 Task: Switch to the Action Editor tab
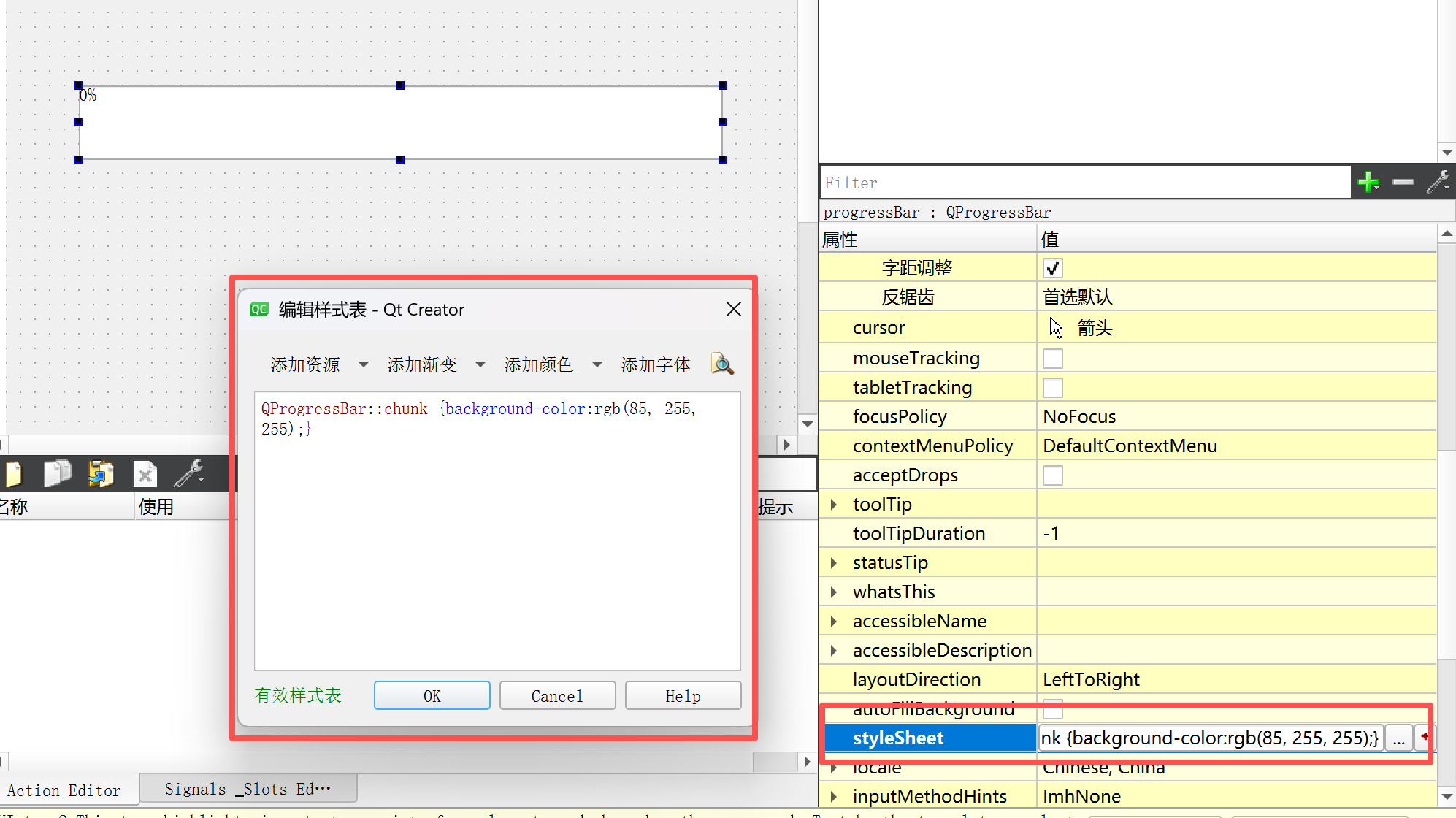64,790
